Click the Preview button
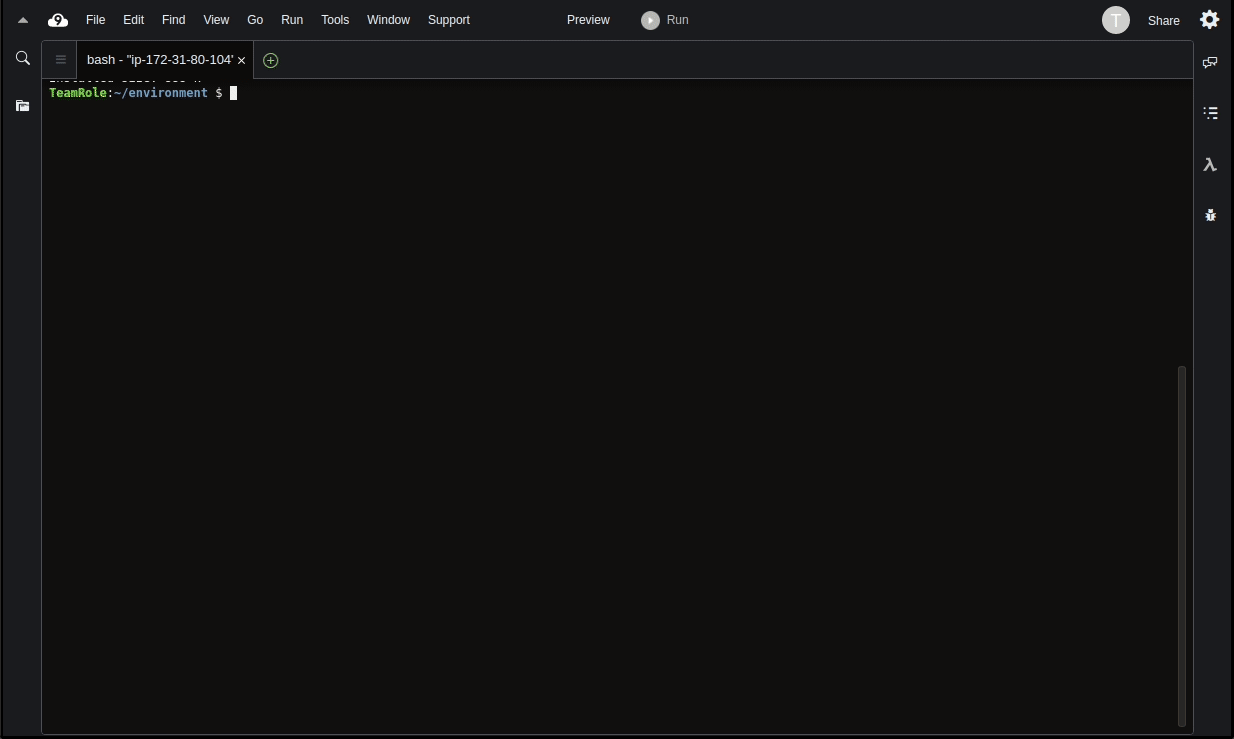1234x739 pixels. (588, 20)
